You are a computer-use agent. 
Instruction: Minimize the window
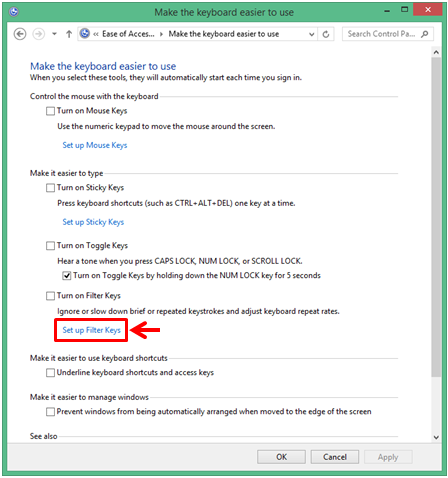tap(387, 11)
